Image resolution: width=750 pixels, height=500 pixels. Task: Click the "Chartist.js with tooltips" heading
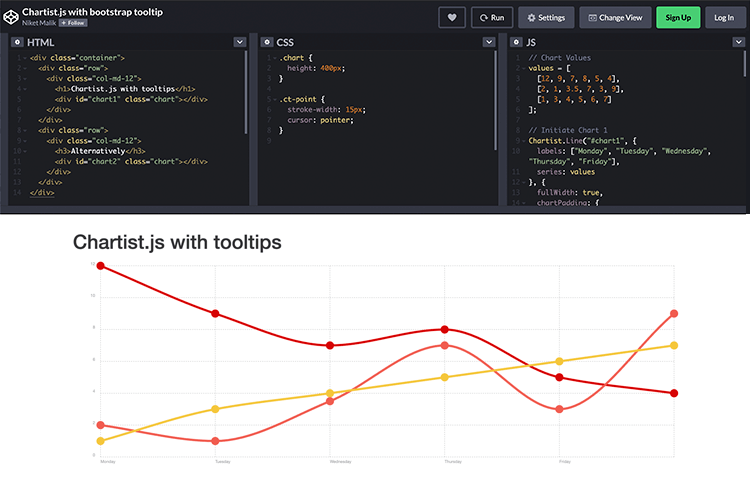point(177,242)
